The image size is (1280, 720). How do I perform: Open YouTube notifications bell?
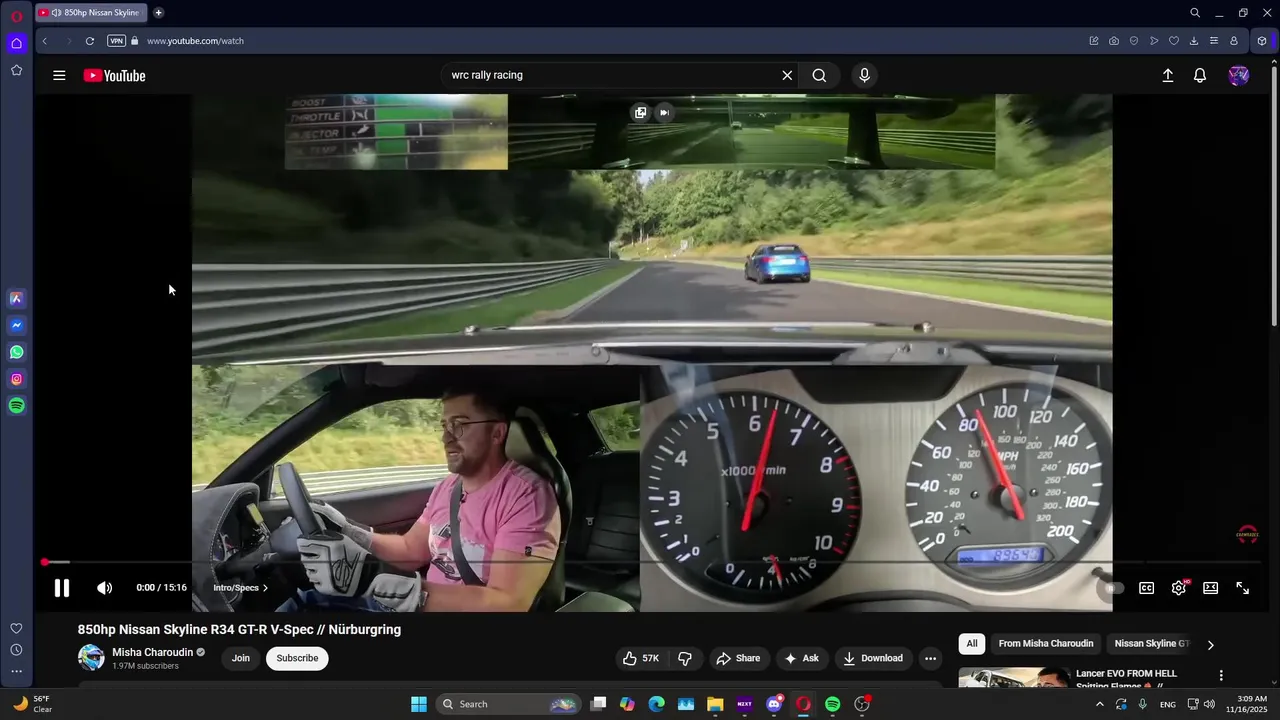[x=1200, y=75]
